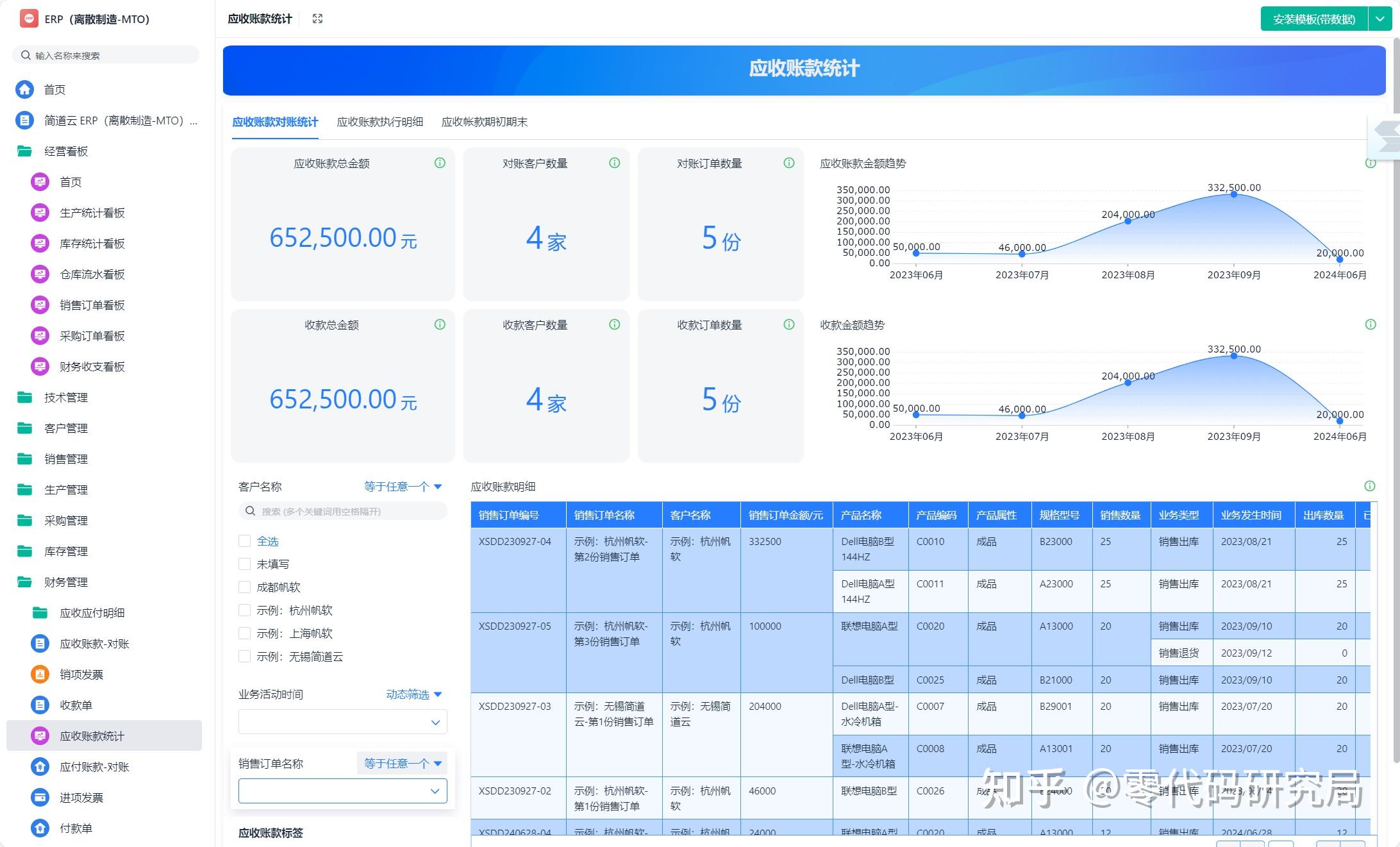Screen dimensions: 1400x847
Task: Switch to the 应收账款执行明细 tab
Action: coord(380,122)
